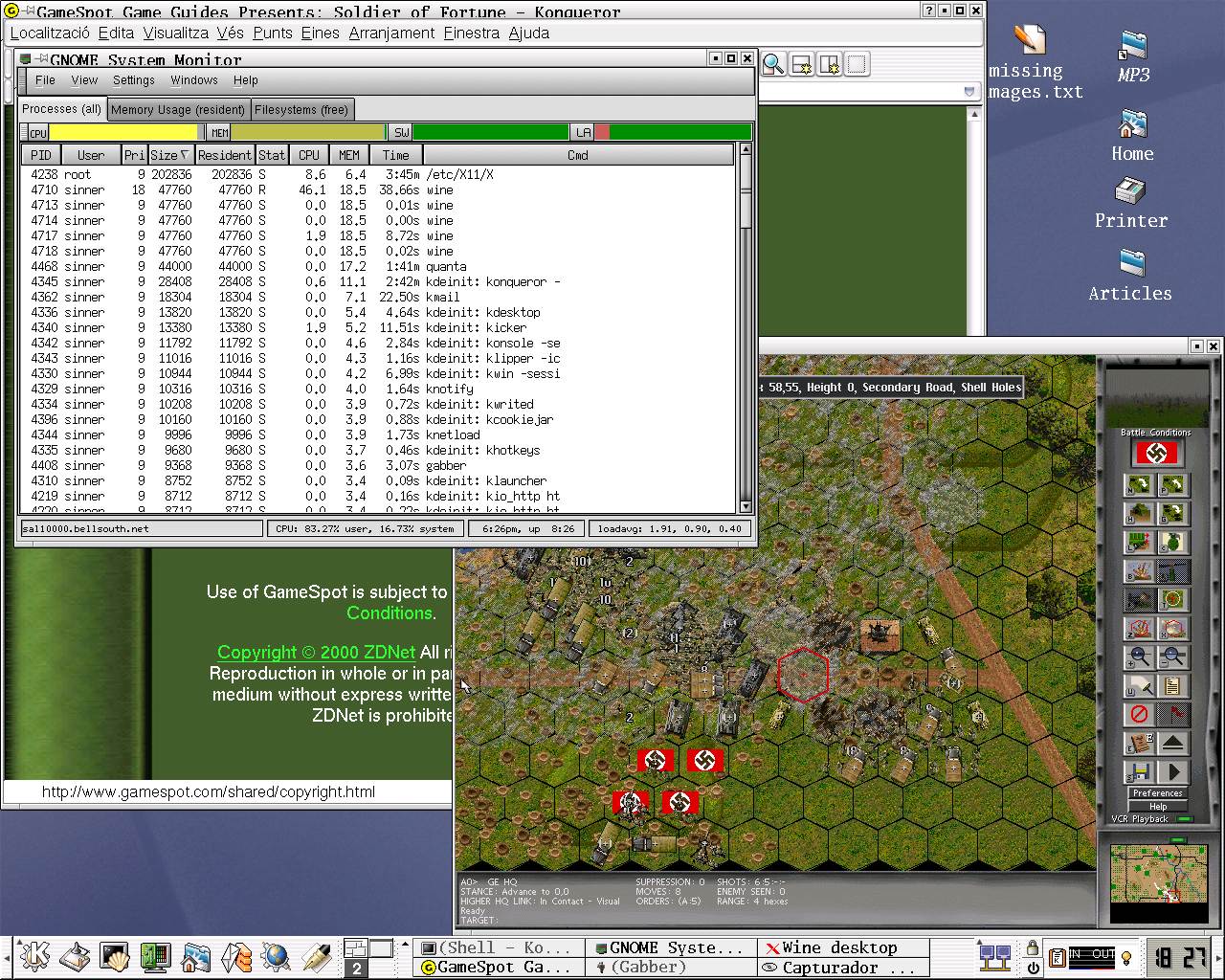Click the floppy disk save icon in game

1139,772
